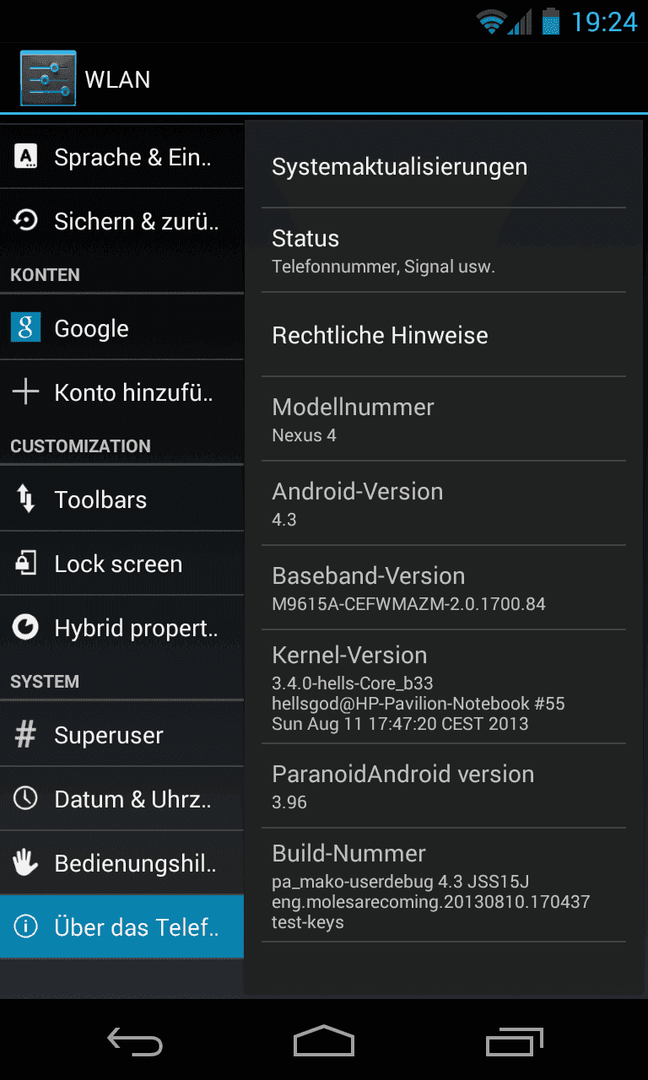This screenshot has height=1080, width=648.
Task: Tap the Back navigation button
Action: tap(135, 1041)
